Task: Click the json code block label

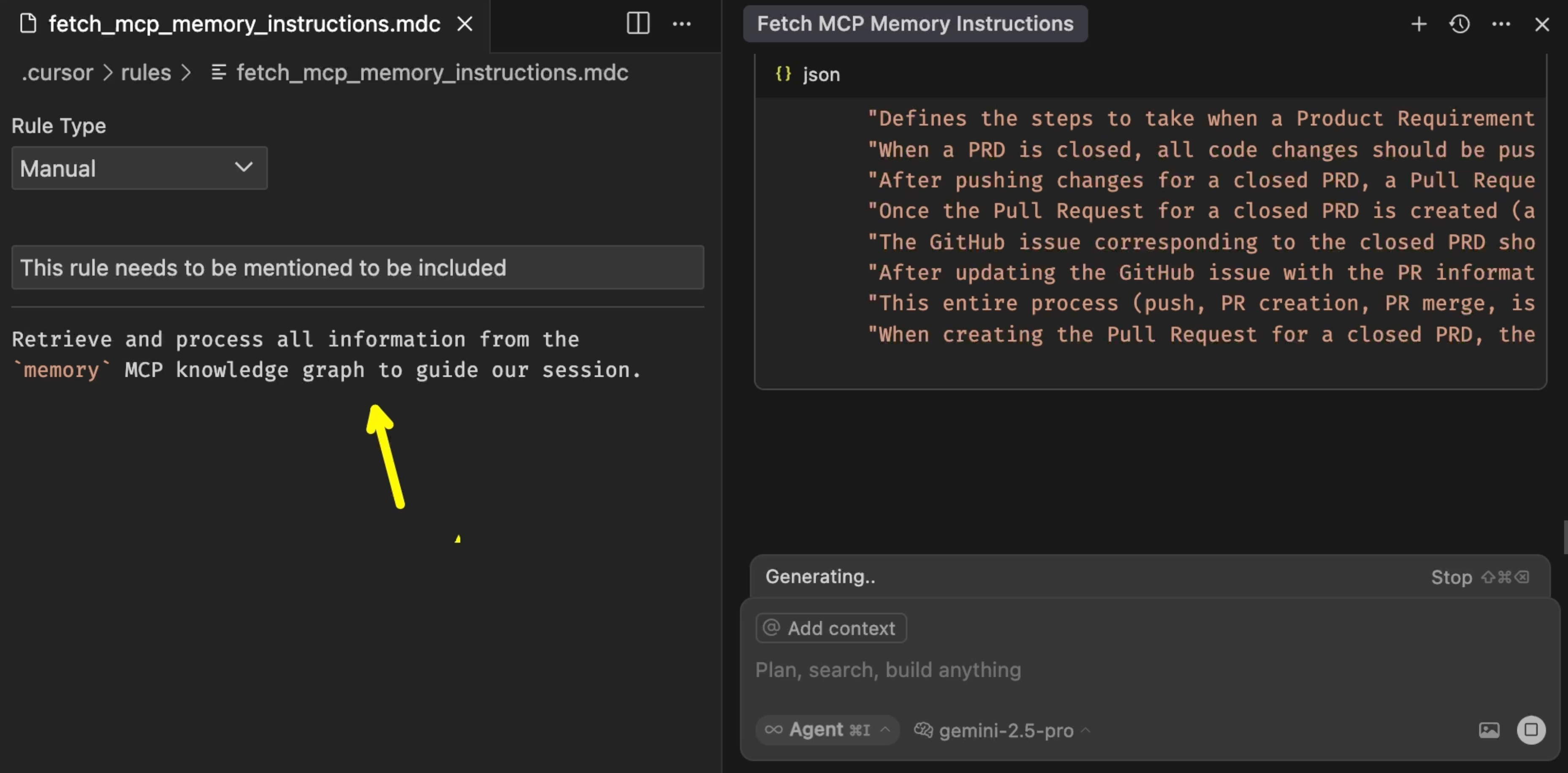Action: click(821, 74)
